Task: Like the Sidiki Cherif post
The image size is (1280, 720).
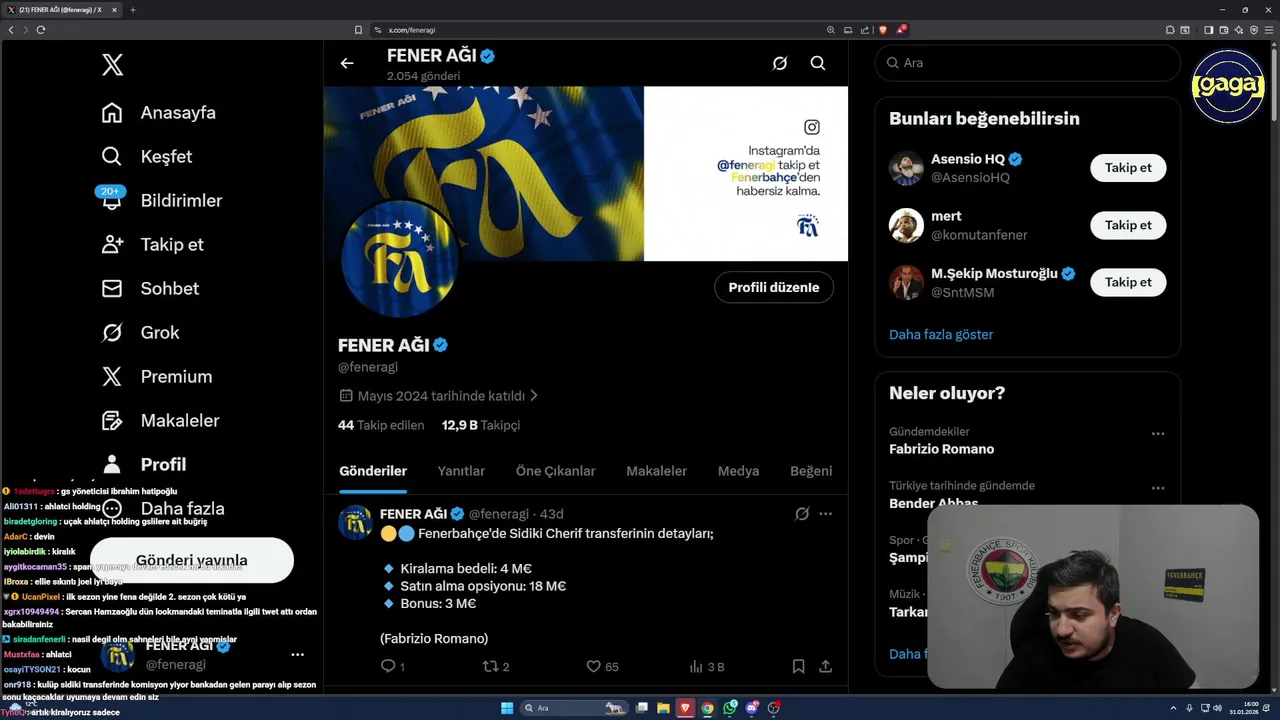Action: coord(593,666)
